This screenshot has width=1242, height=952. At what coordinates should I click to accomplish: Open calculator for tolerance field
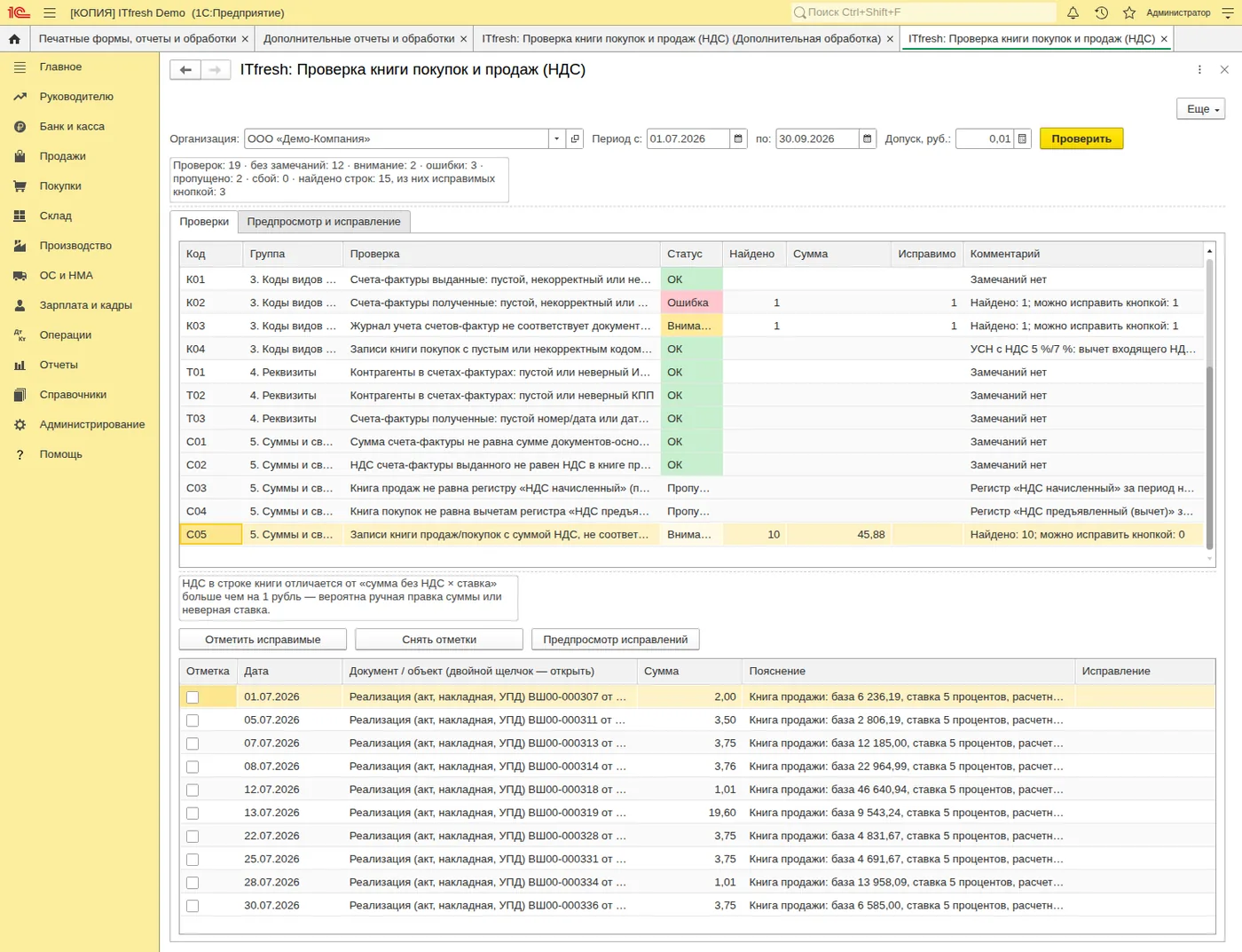1022,138
